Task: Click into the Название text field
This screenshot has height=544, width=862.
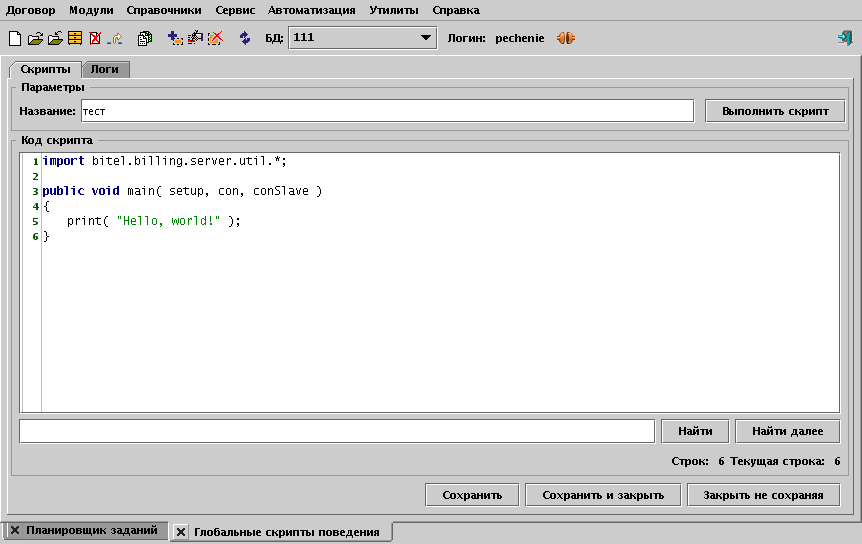Action: click(x=387, y=111)
